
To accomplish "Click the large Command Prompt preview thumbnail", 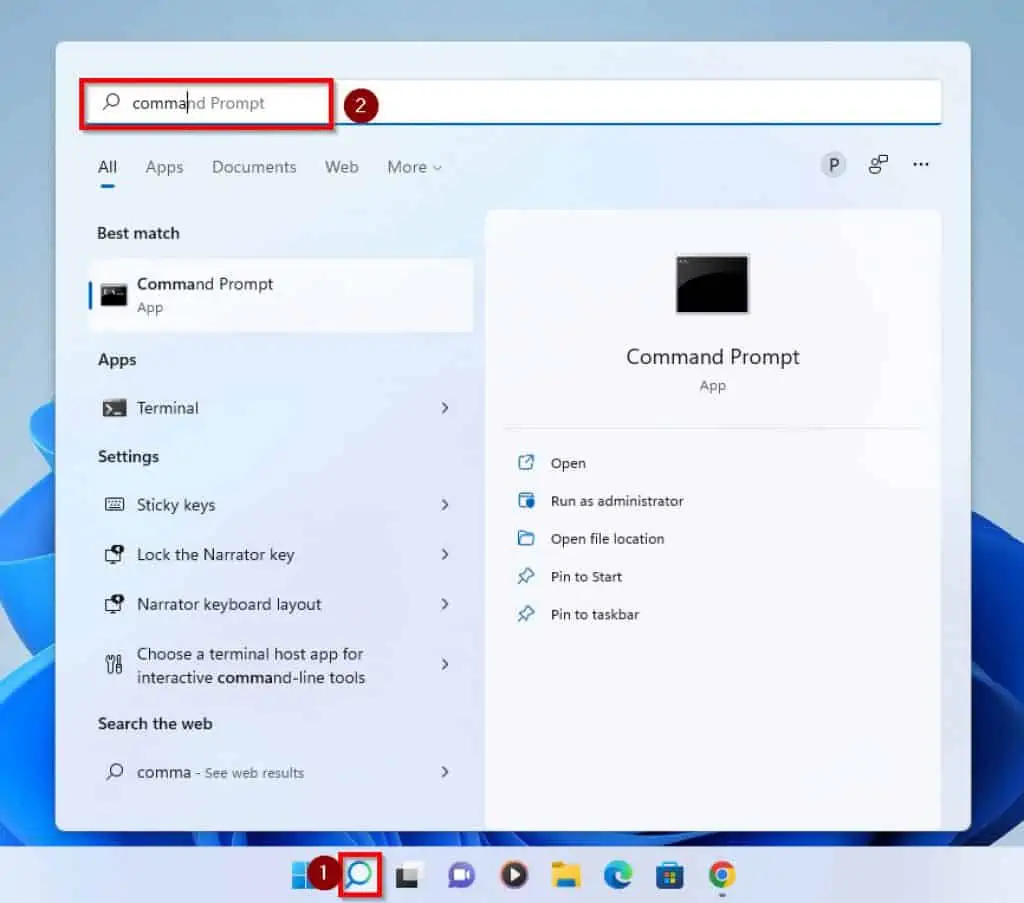I will pos(712,284).
